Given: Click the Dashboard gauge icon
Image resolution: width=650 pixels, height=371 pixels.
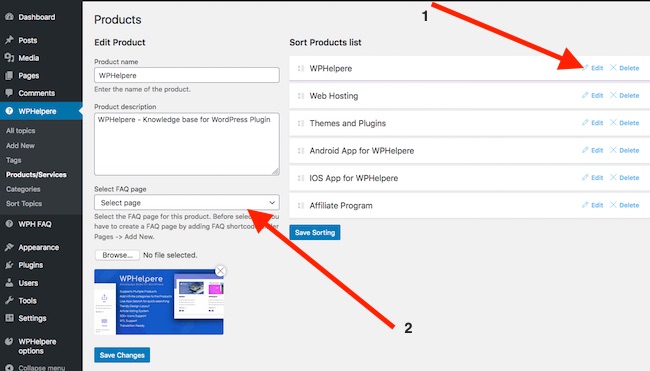Looking at the screenshot, I should pyautogui.click(x=9, y=17).
